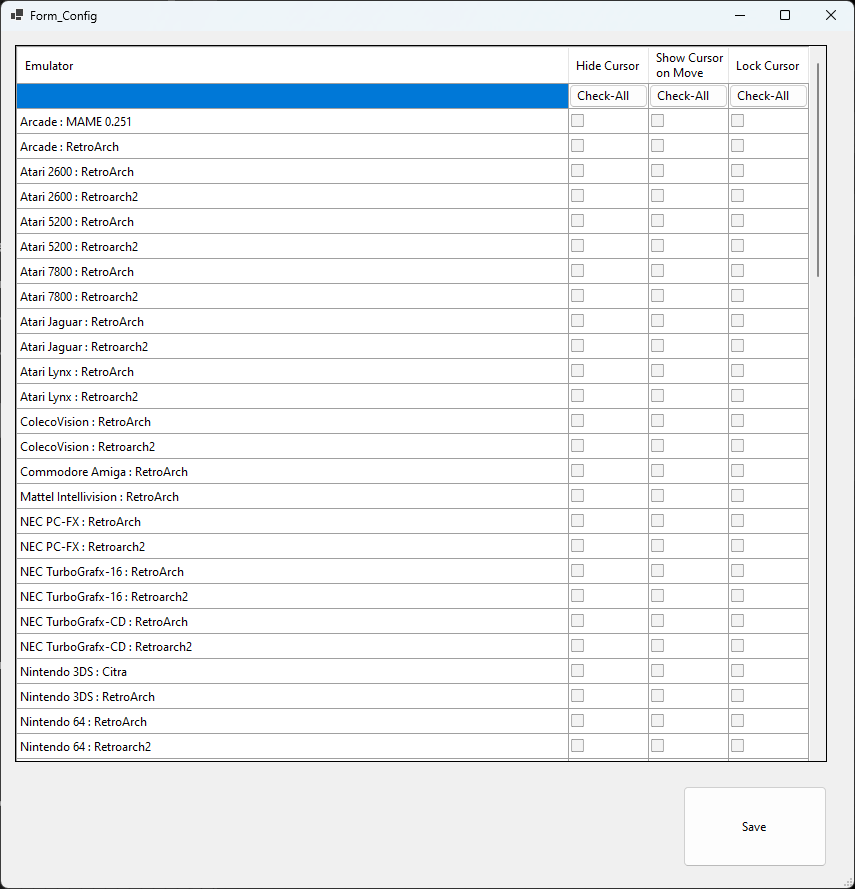
Task: Select the 'Nintendo 3DS : RetroArch' row text
Action: tap(87, 697)
